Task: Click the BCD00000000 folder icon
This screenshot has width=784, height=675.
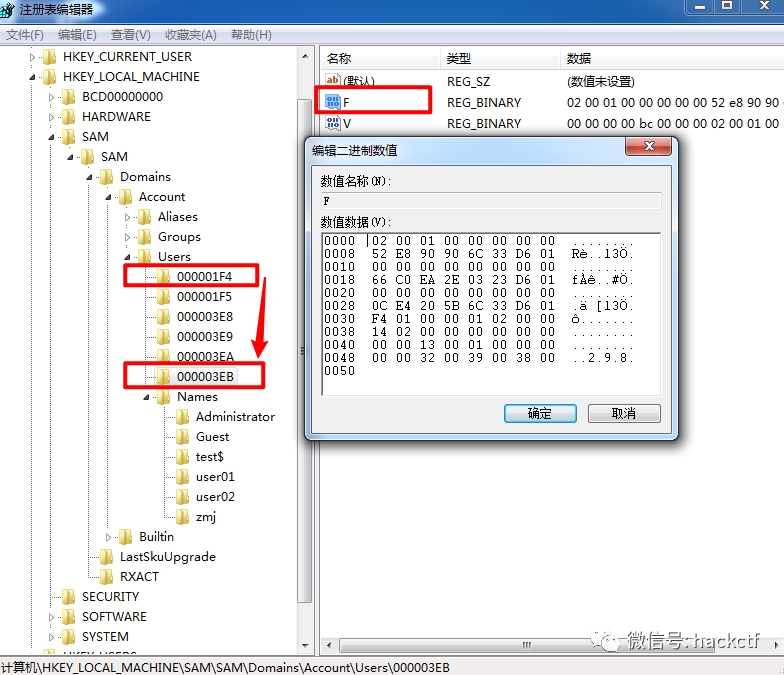Action: (x=68, y=97)
